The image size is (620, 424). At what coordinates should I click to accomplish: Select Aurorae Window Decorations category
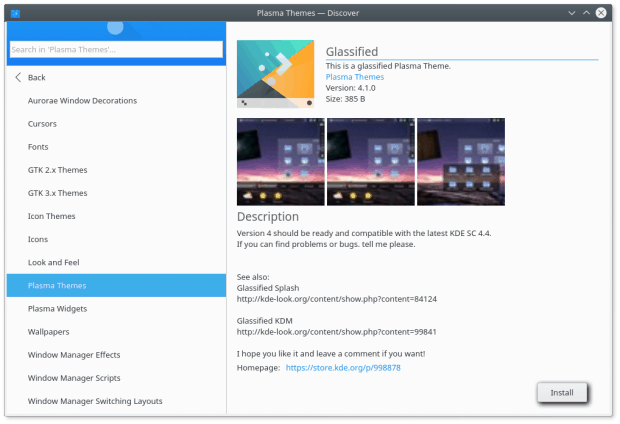coord(82,101)
